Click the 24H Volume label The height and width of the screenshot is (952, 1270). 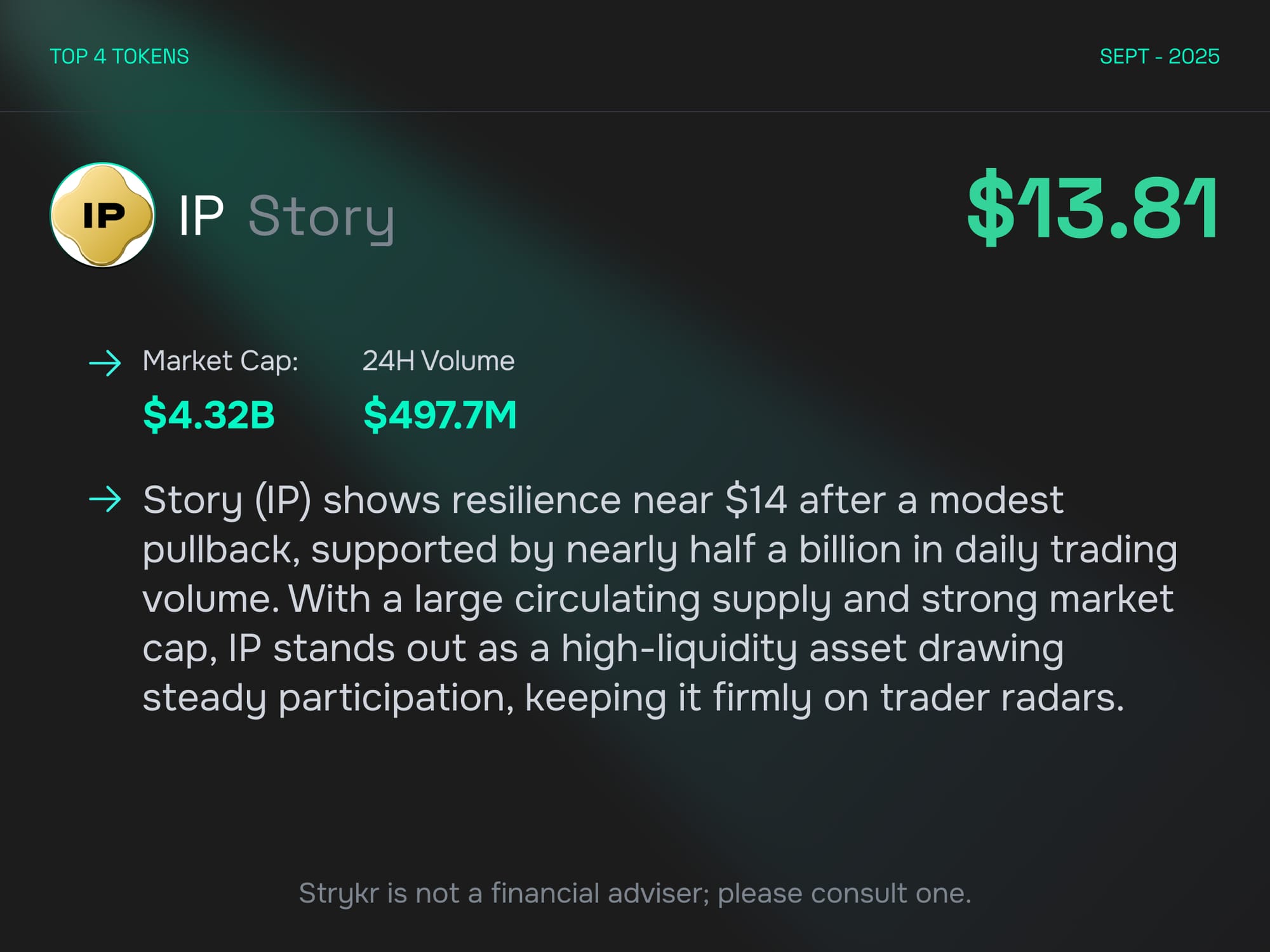click(x=438, y=361)
